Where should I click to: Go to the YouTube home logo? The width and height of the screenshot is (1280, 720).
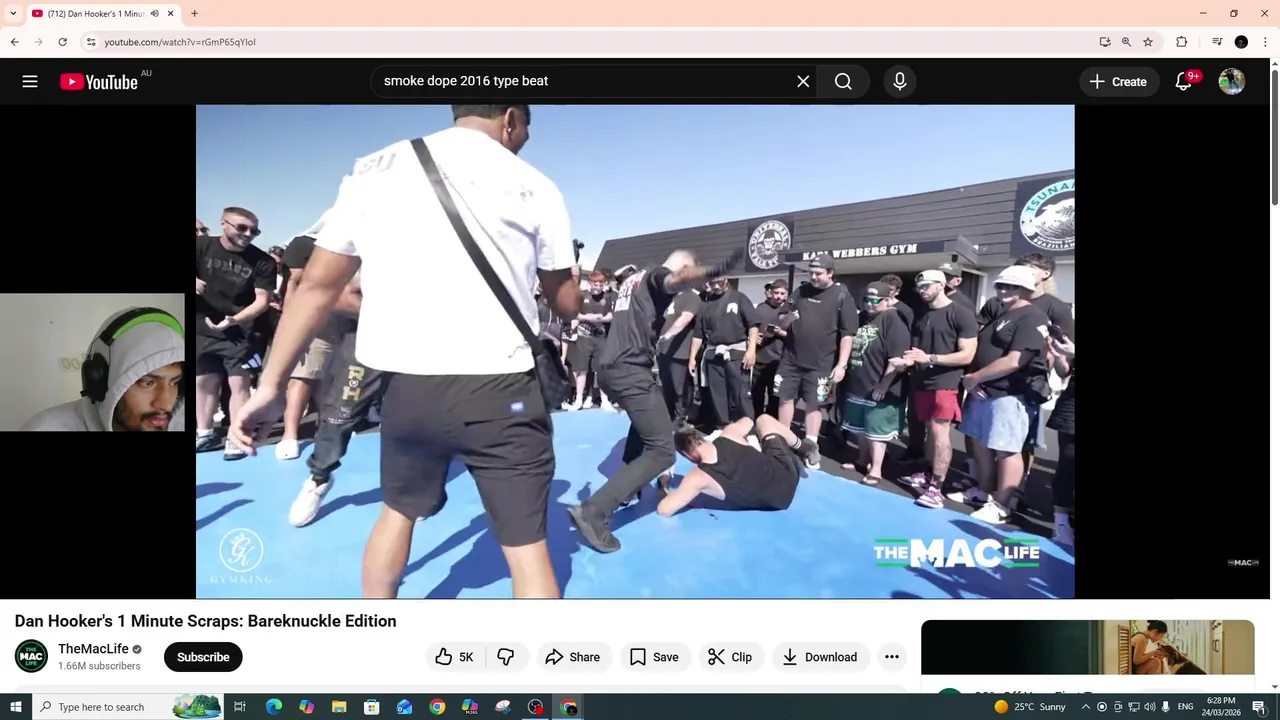pos(99,82)
